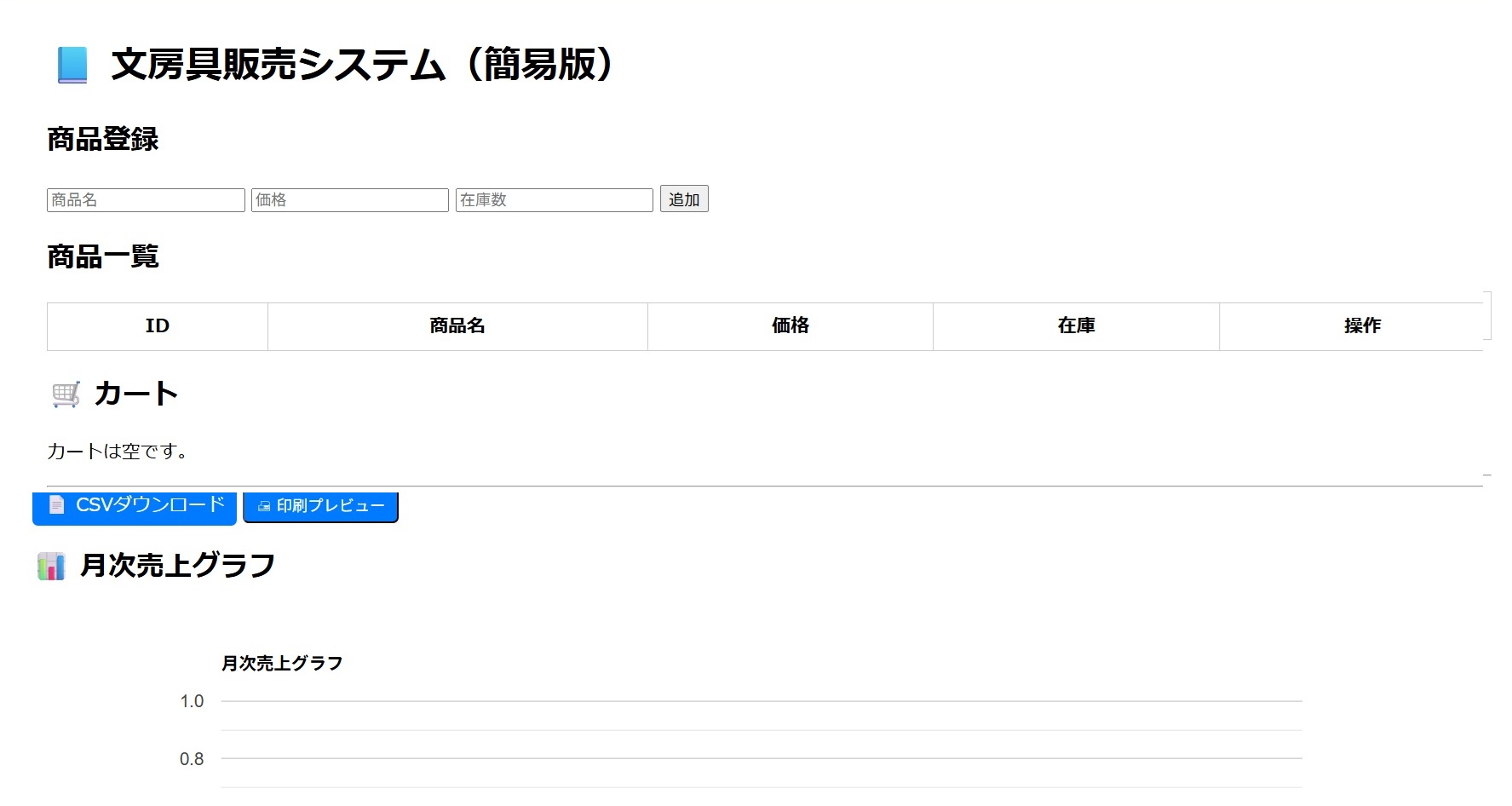Open the 印刷プレビュー print preview
The width and height of the screenshot is (1512, 806).
point(320,506)
